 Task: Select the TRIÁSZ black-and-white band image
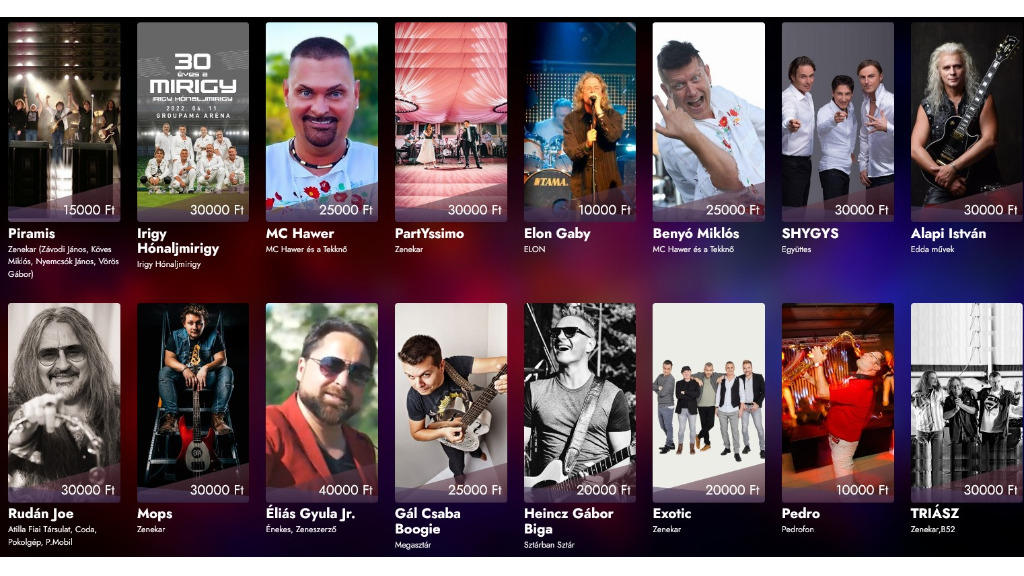tap(967, 402)
